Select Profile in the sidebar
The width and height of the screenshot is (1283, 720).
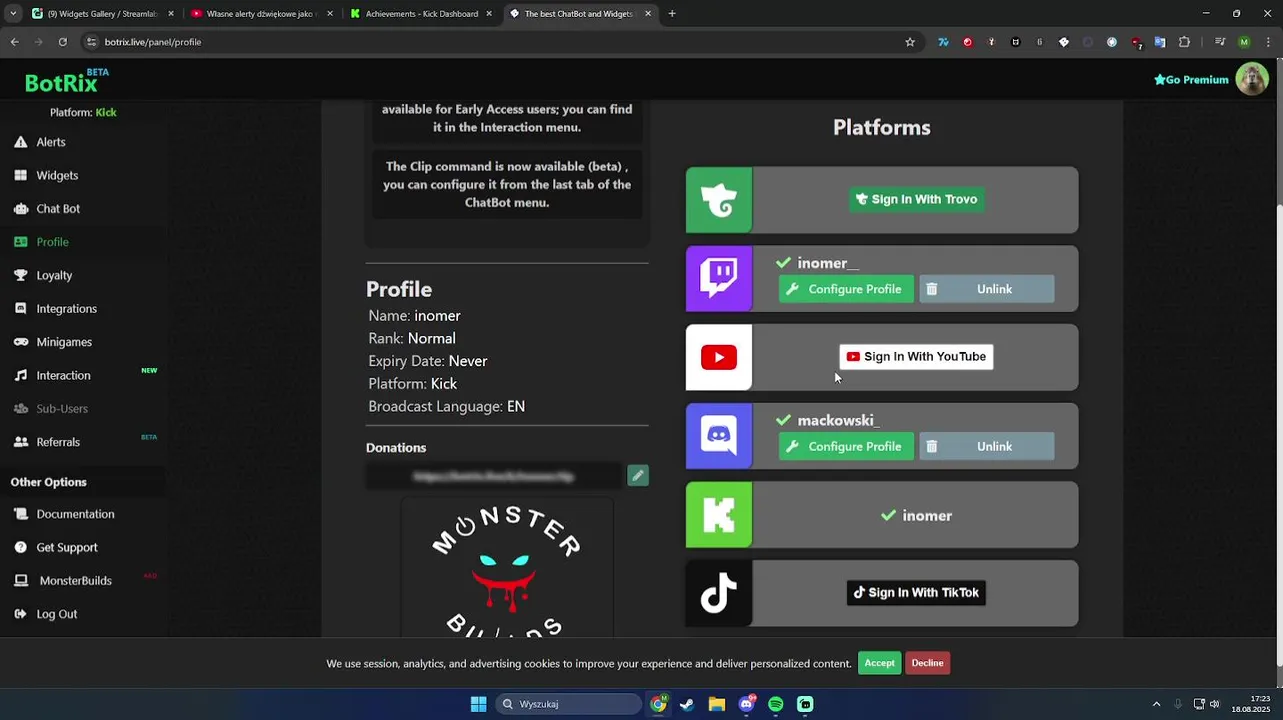tap(52, 242)
